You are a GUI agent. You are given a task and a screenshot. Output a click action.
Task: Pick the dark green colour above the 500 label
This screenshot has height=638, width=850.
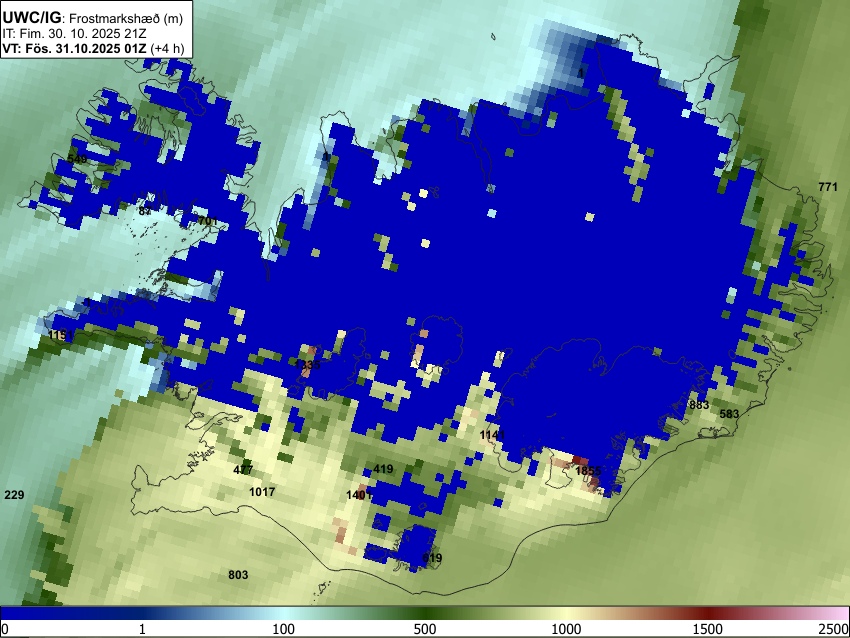point(425,614)
